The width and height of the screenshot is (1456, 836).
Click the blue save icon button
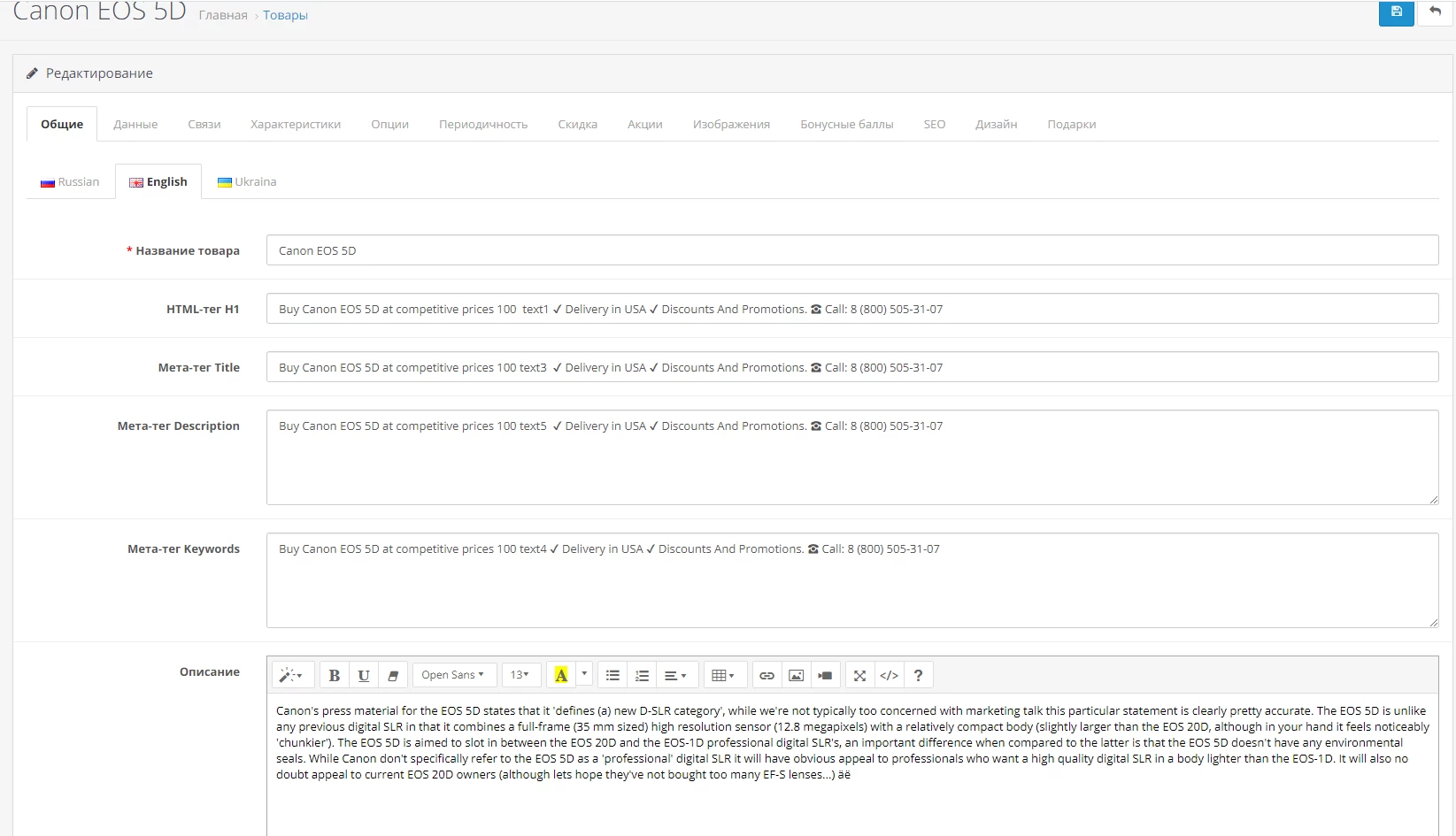(x=1396, y=12)
